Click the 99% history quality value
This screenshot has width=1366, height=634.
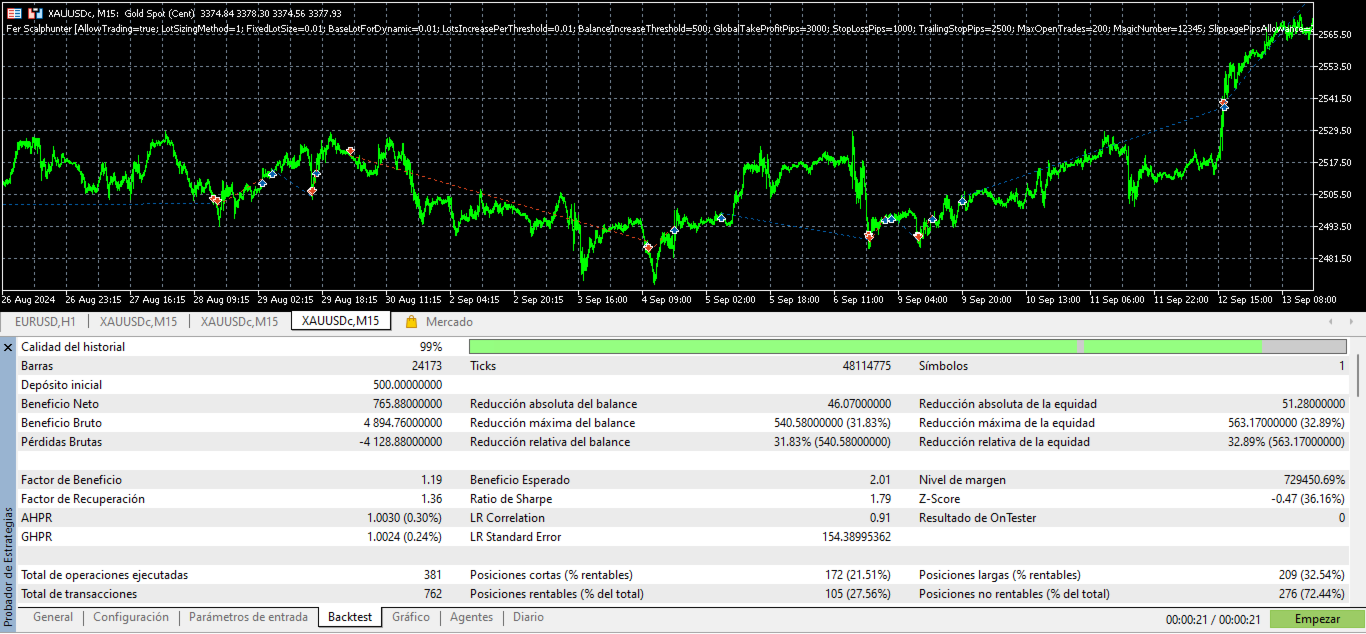point(431,347)
